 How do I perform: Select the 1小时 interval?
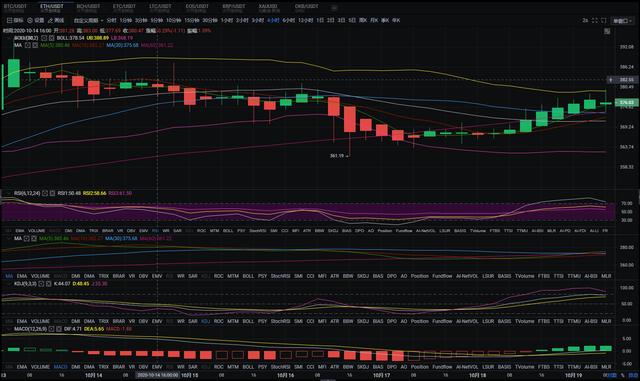tap(226, 20)
